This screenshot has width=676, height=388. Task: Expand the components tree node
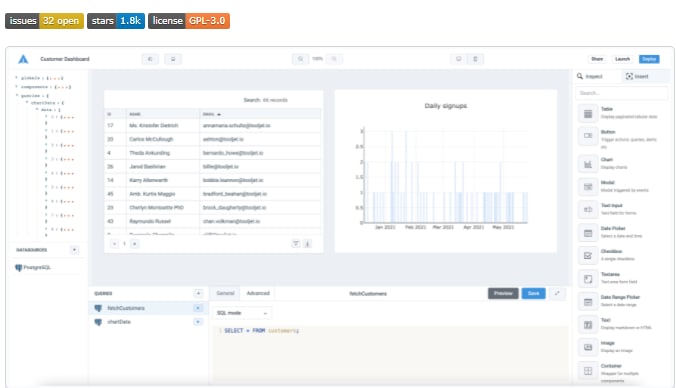(x=17, y=87)
